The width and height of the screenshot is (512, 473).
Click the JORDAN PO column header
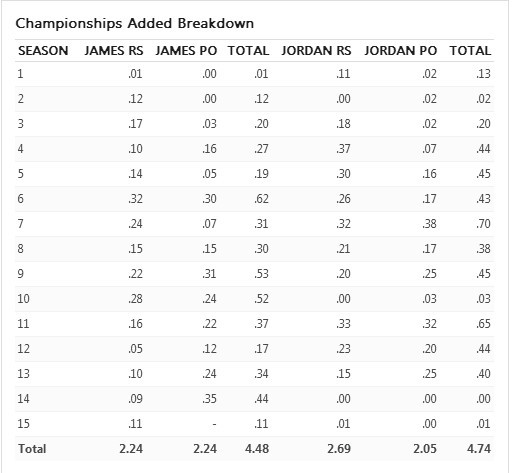[x=400, y=51]
